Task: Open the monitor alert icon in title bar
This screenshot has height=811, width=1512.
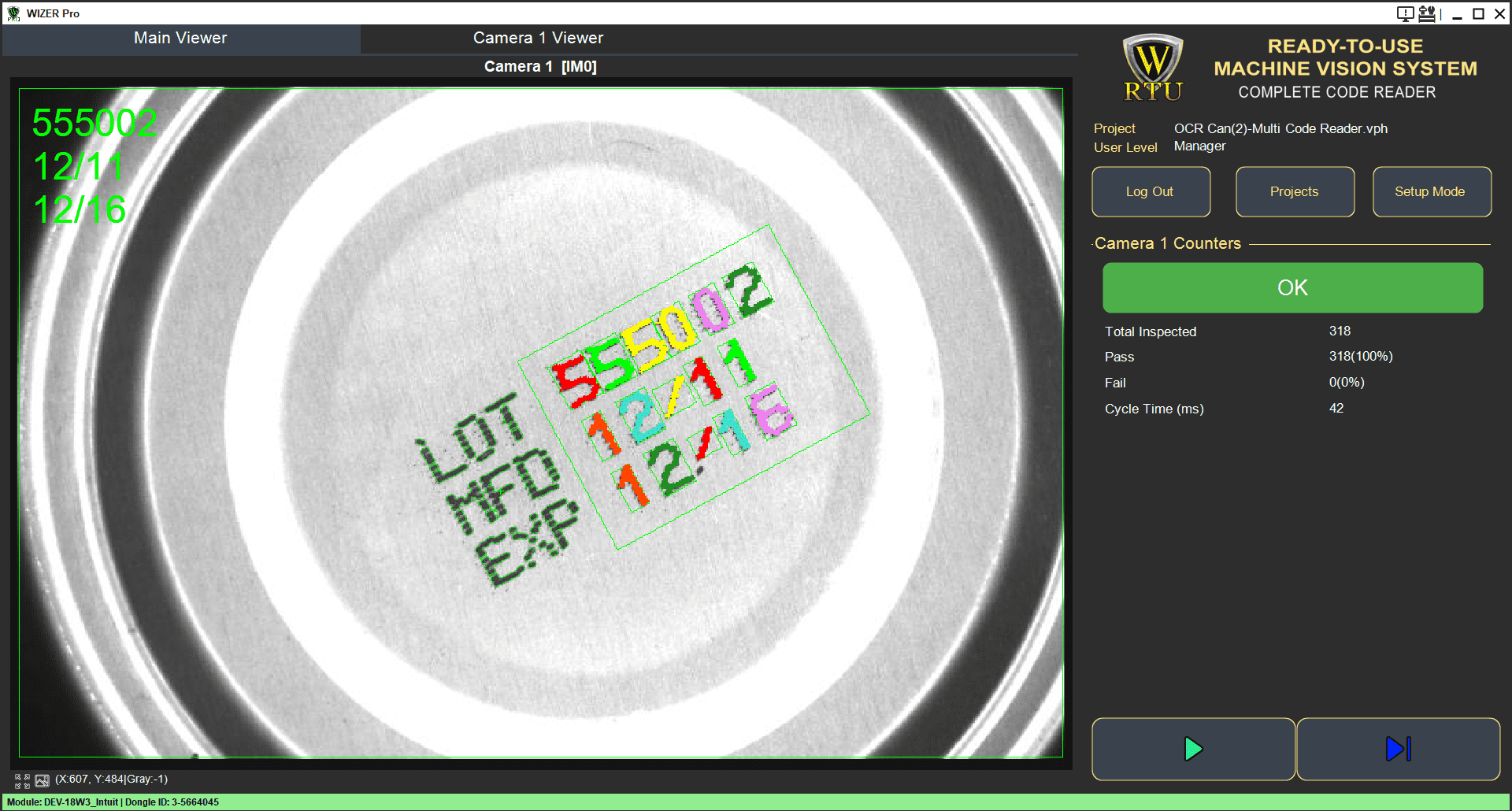Action: pyautogui.click(x=1406, y=13)
